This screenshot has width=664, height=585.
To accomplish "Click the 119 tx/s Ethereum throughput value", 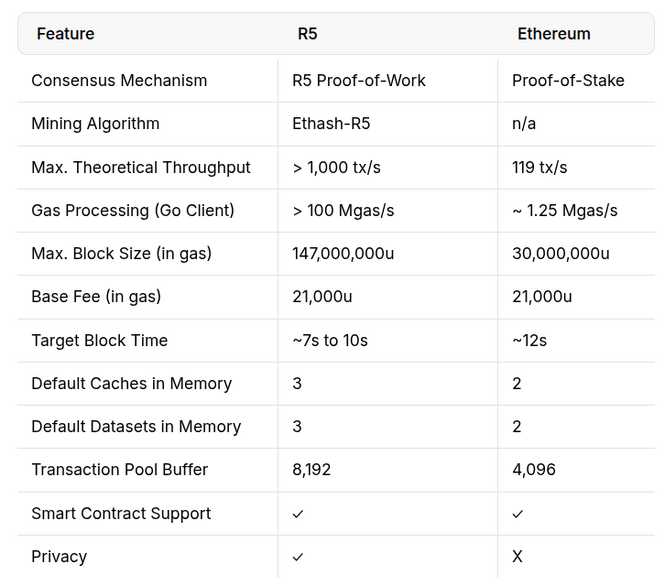I will [x=540, y=167].
